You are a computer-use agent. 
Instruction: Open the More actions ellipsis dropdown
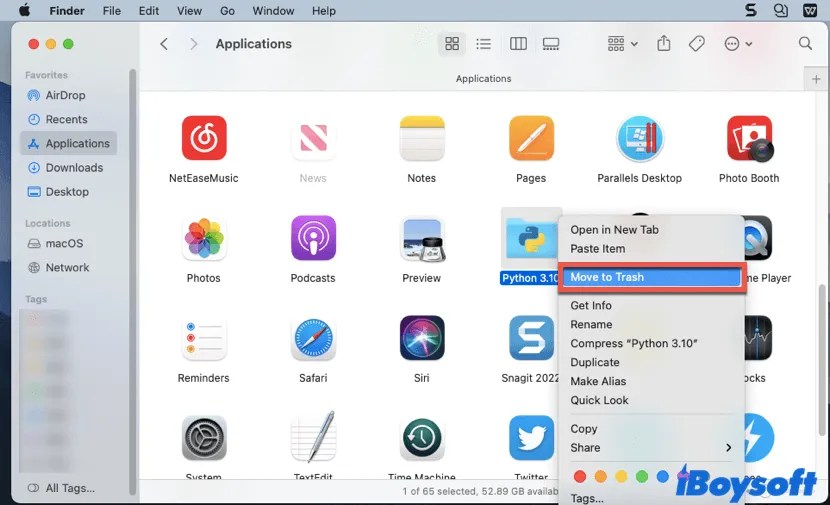click(738, 44)
